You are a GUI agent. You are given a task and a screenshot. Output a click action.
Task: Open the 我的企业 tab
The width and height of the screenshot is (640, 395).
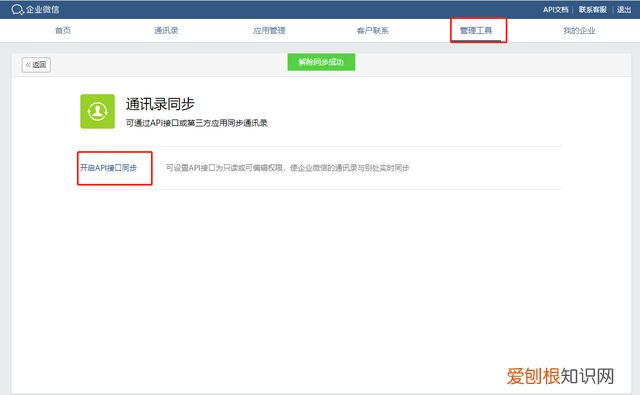click(x=579, y=31)
